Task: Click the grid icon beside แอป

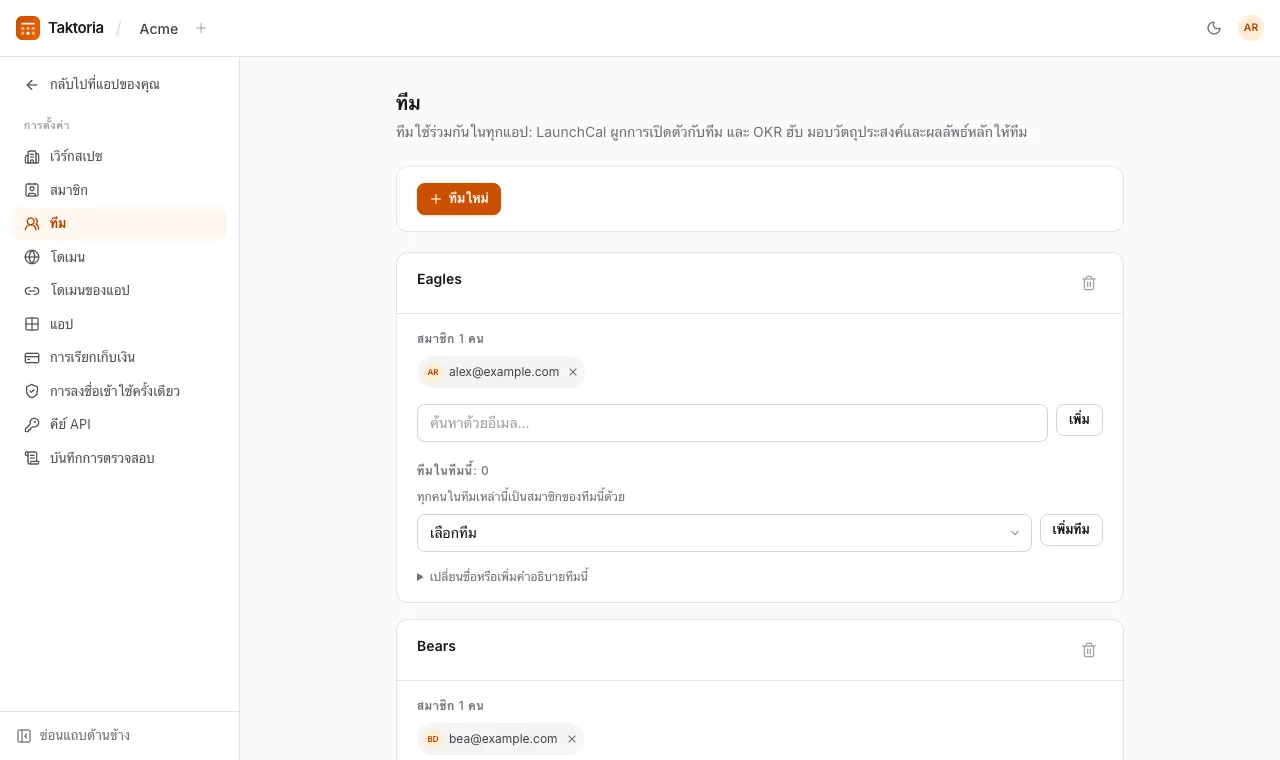Action: (x=32, y=324)
